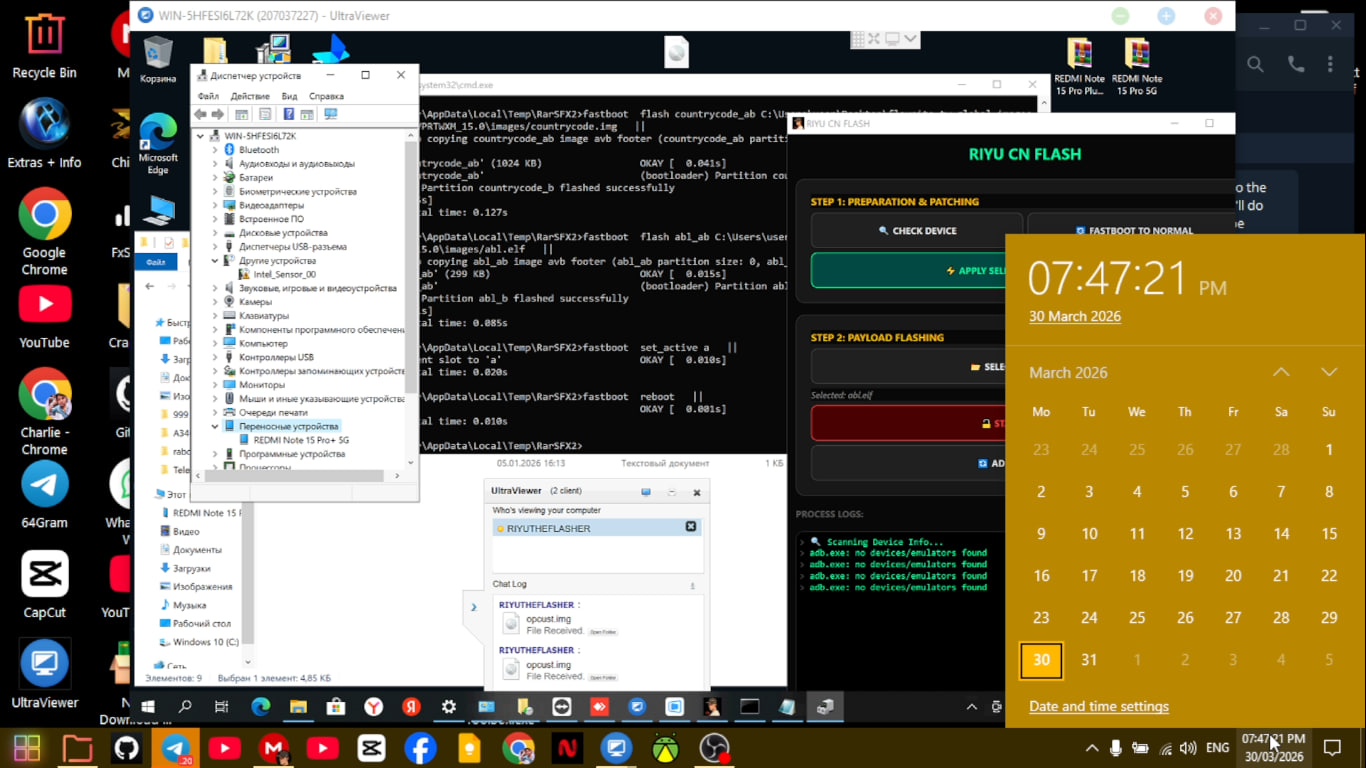1366x768 pixels.
Task: Open Файл menu in Device Manager
Action: tap(208, 96)
